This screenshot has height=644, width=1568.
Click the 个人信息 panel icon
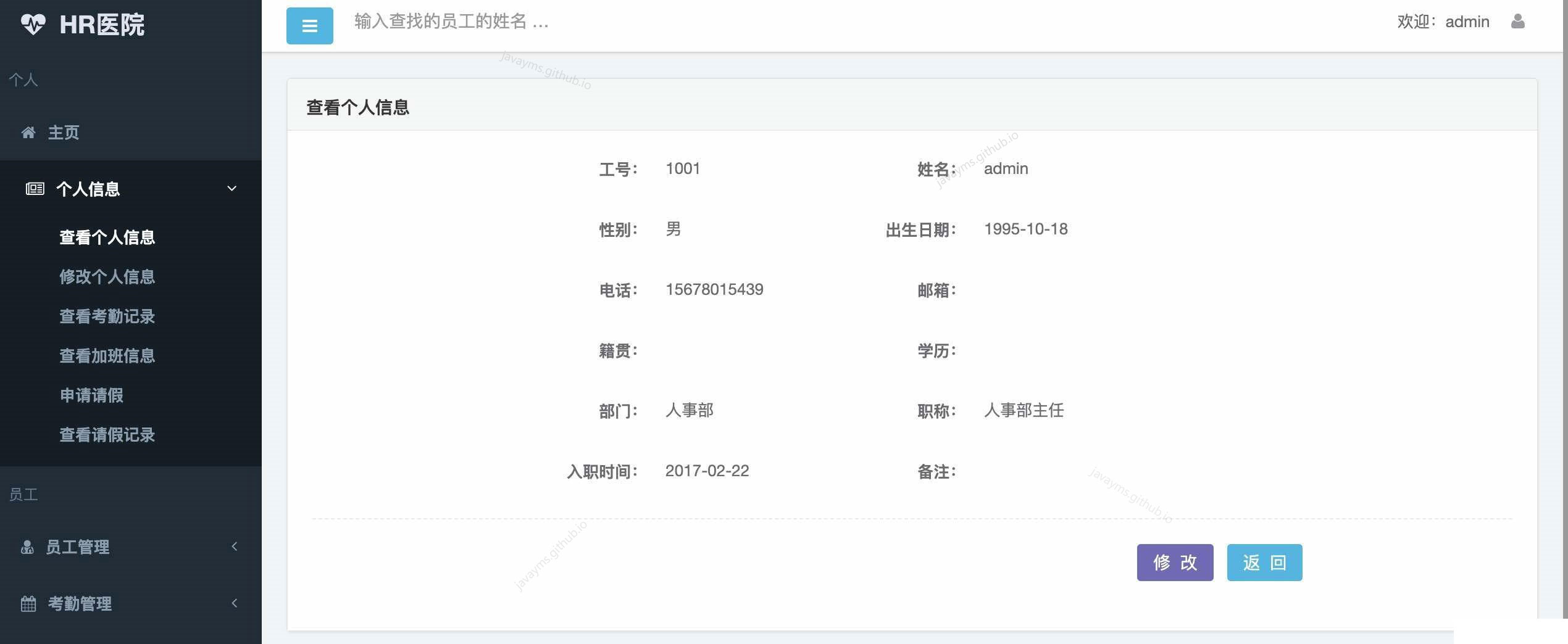click(35, 189)
